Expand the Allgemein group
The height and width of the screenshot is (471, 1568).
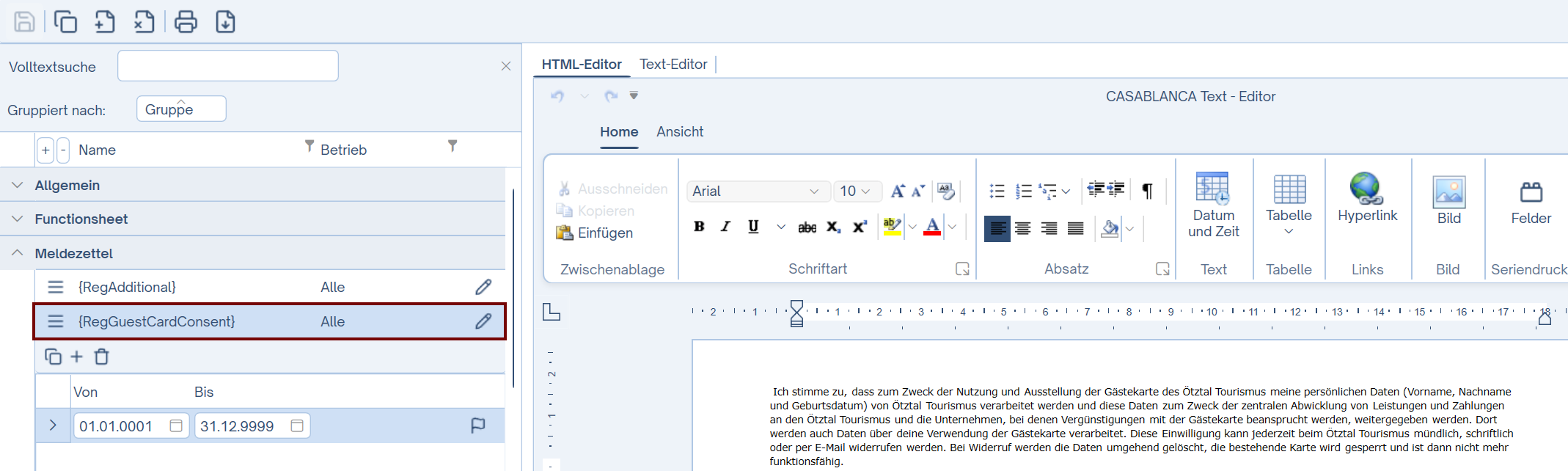18,185
